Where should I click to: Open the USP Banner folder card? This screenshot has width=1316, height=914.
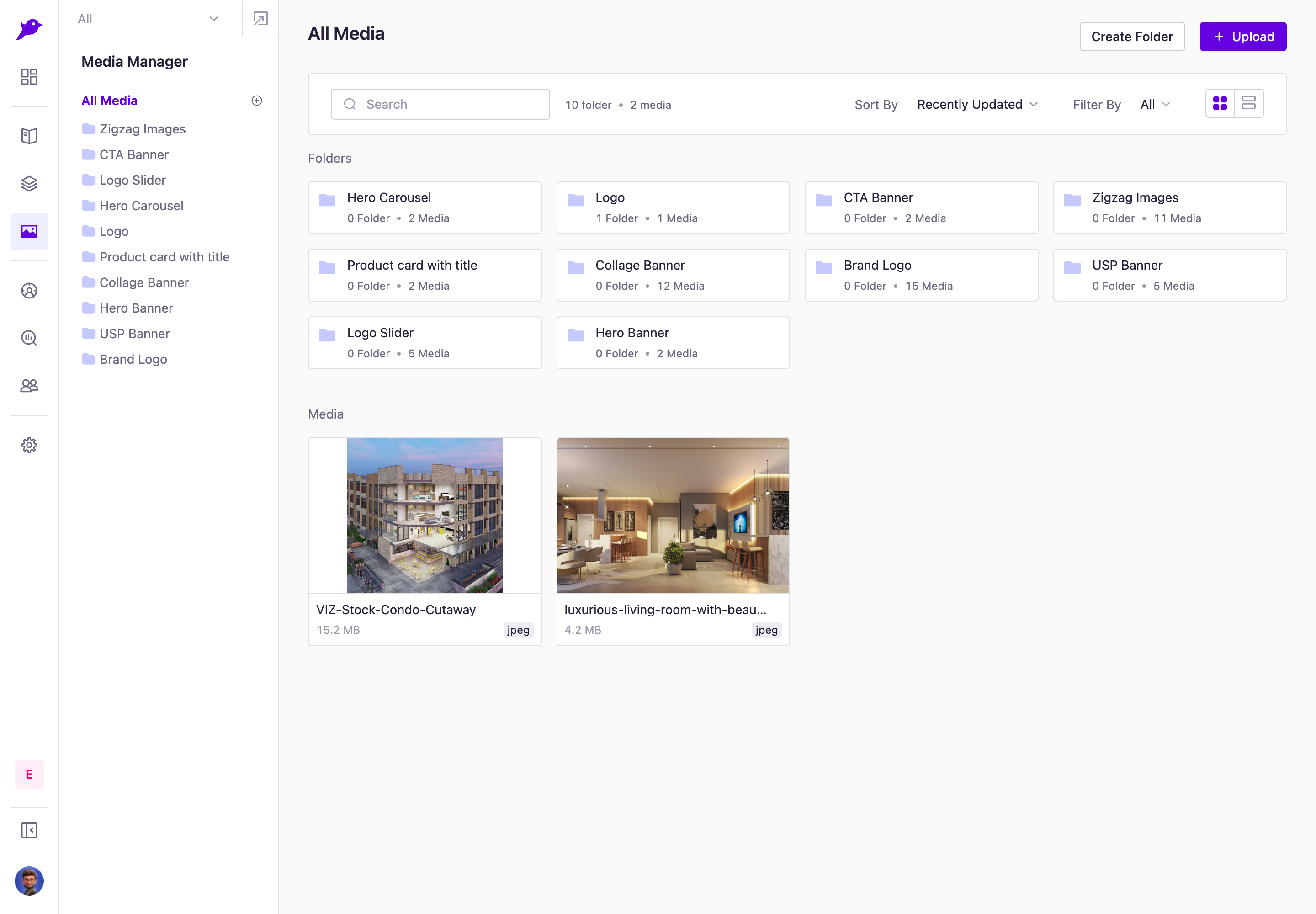click(1170, 275)
